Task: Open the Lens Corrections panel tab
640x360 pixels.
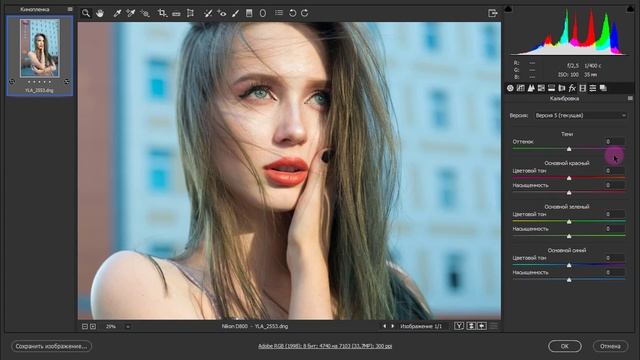Action: pyautogui.click(x=562, y=88)
